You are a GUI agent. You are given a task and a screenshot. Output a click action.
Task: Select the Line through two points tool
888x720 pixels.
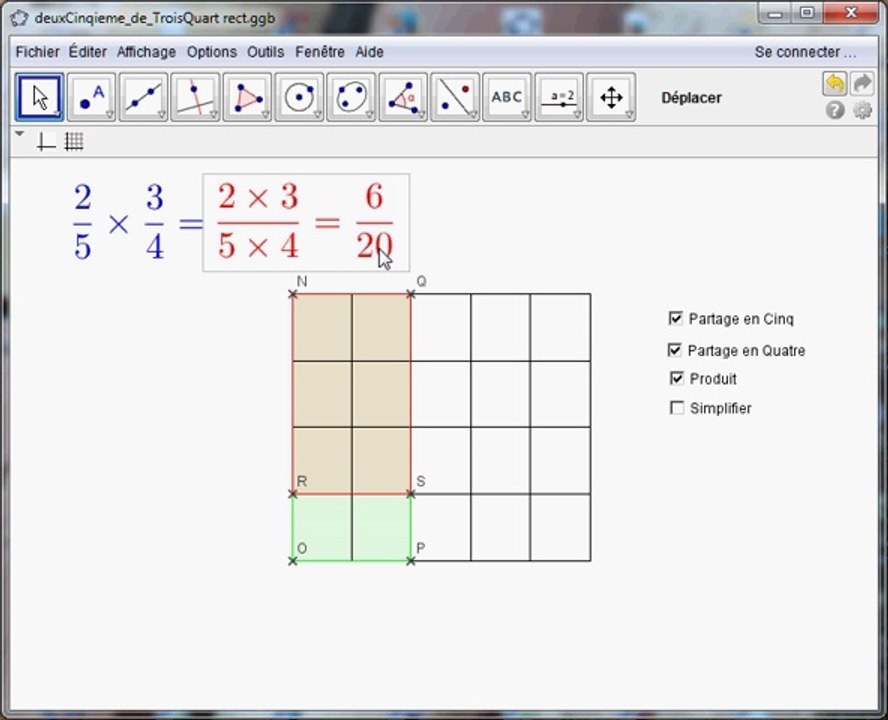tap(143, 97)
